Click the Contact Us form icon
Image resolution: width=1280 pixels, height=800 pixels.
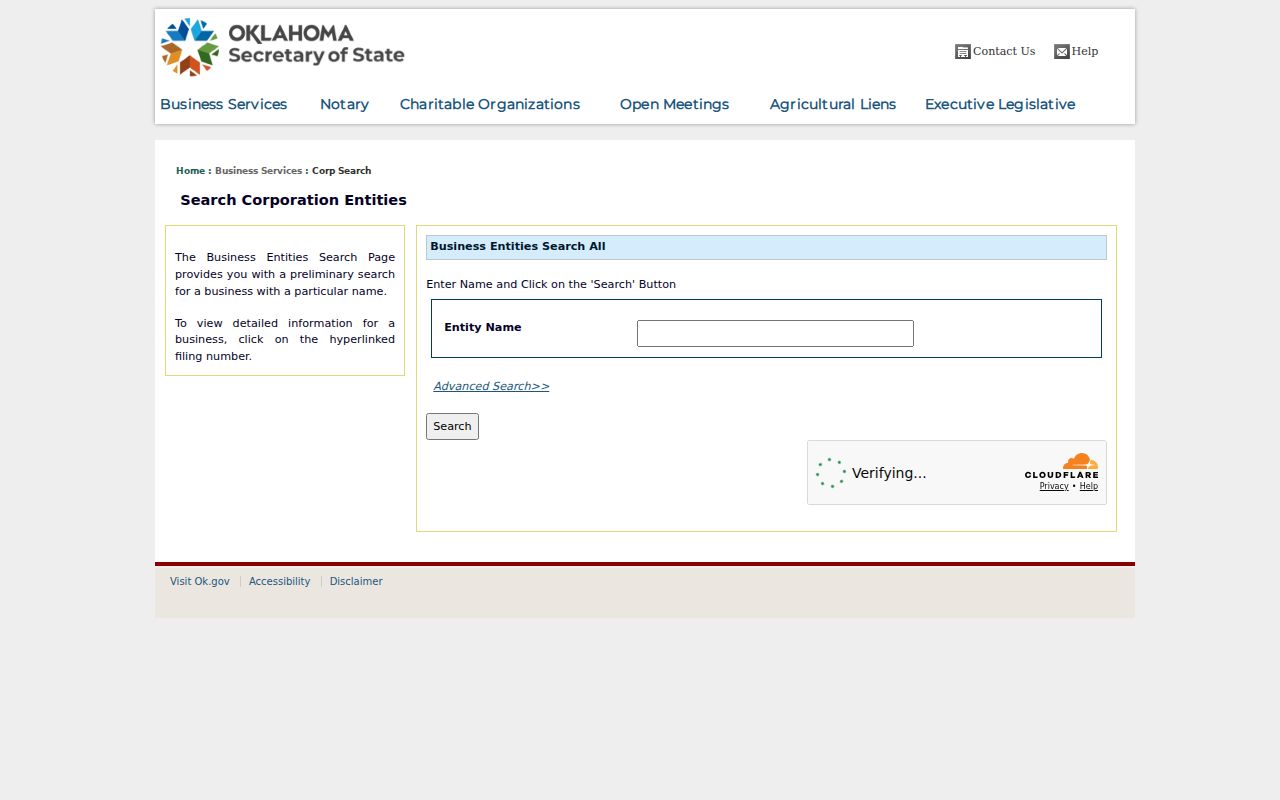click(x=963, y=52)
